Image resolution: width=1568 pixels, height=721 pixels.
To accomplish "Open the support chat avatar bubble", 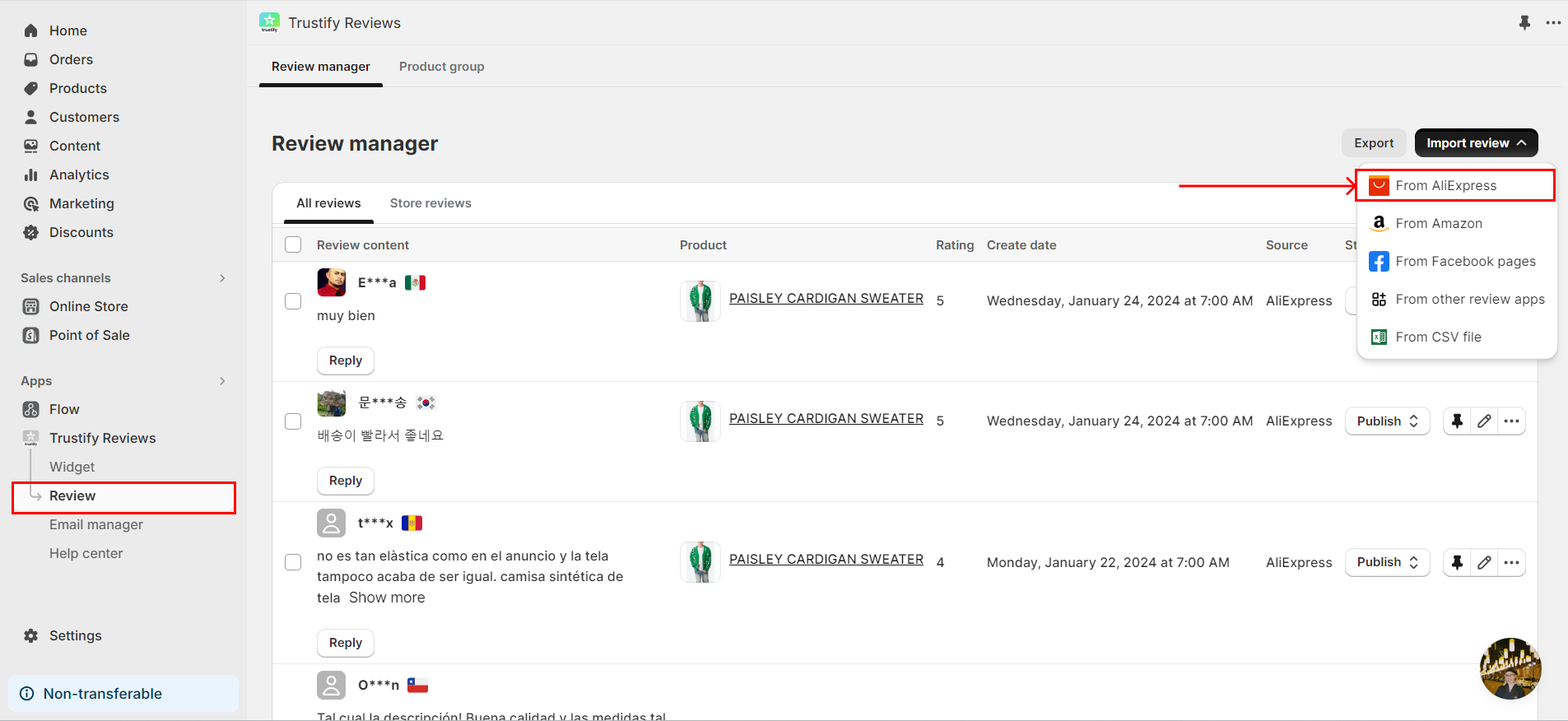I will 1510,668.
